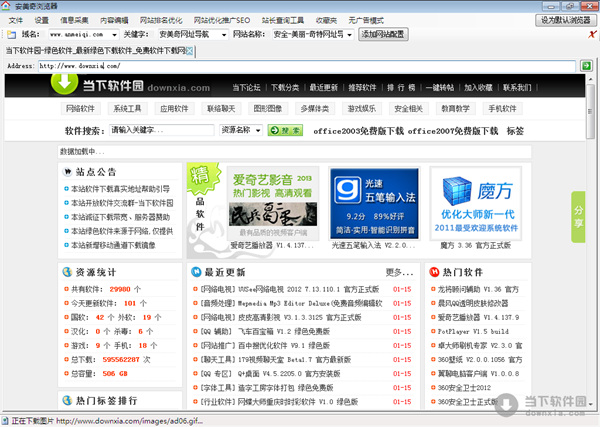This screenshot has height=427, width=600.
Task: Open the 飞车百宝箱 V1.2 entry
Action: pos(284,331)
